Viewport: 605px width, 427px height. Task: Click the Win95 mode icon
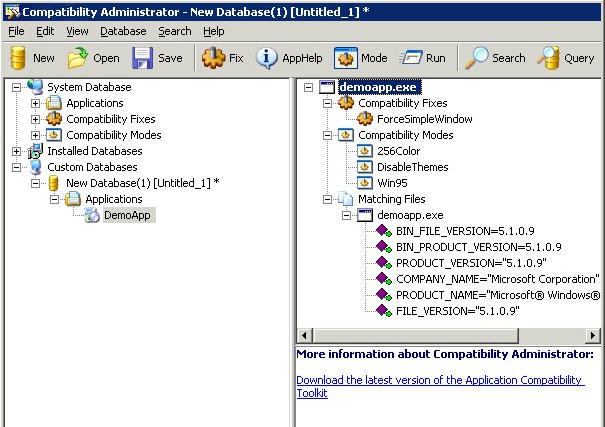pyautogui.click(x=365, y=183)
